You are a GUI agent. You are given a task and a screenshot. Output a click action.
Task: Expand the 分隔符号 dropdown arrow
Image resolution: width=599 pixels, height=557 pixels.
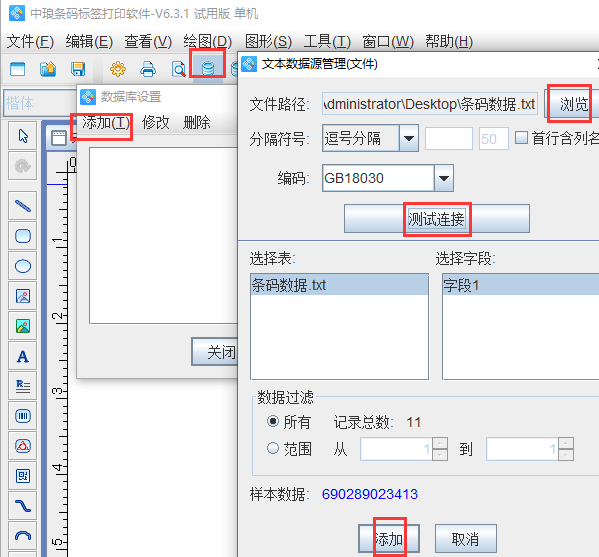pyautogui.click(x=409, y=138)
